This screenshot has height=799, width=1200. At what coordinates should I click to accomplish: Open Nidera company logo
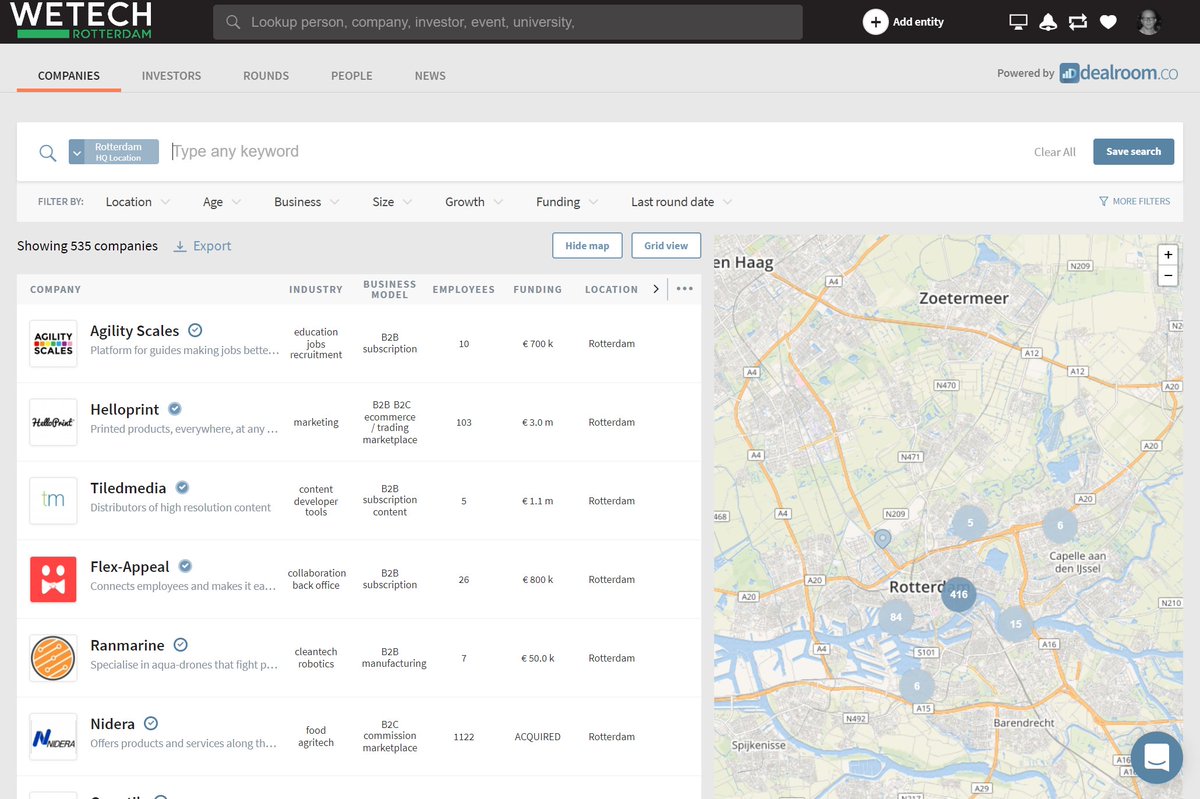(x=53, y=737)
